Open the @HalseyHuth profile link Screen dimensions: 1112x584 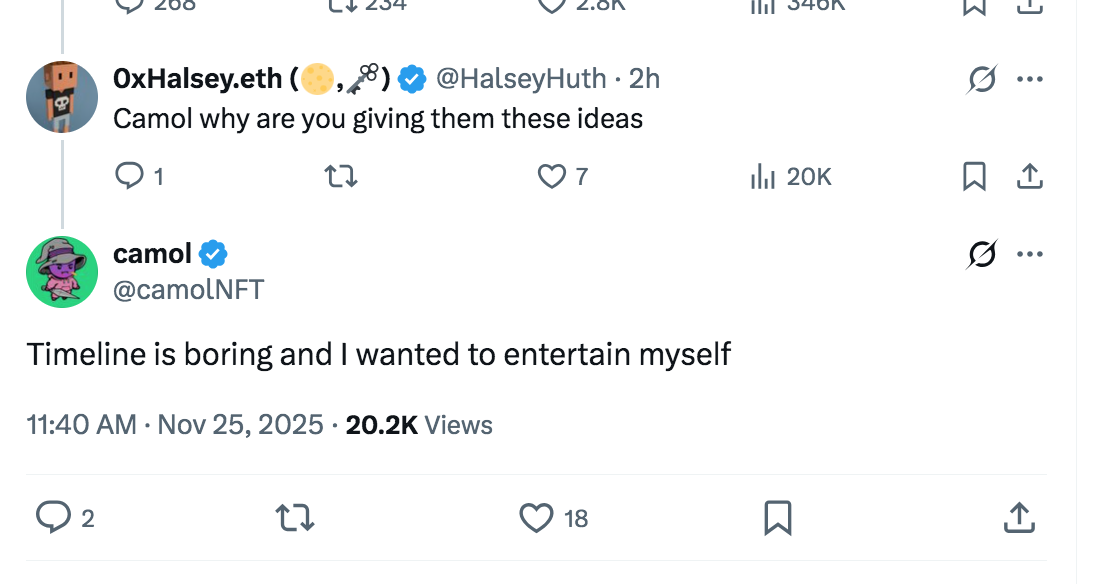pos(521,78)
